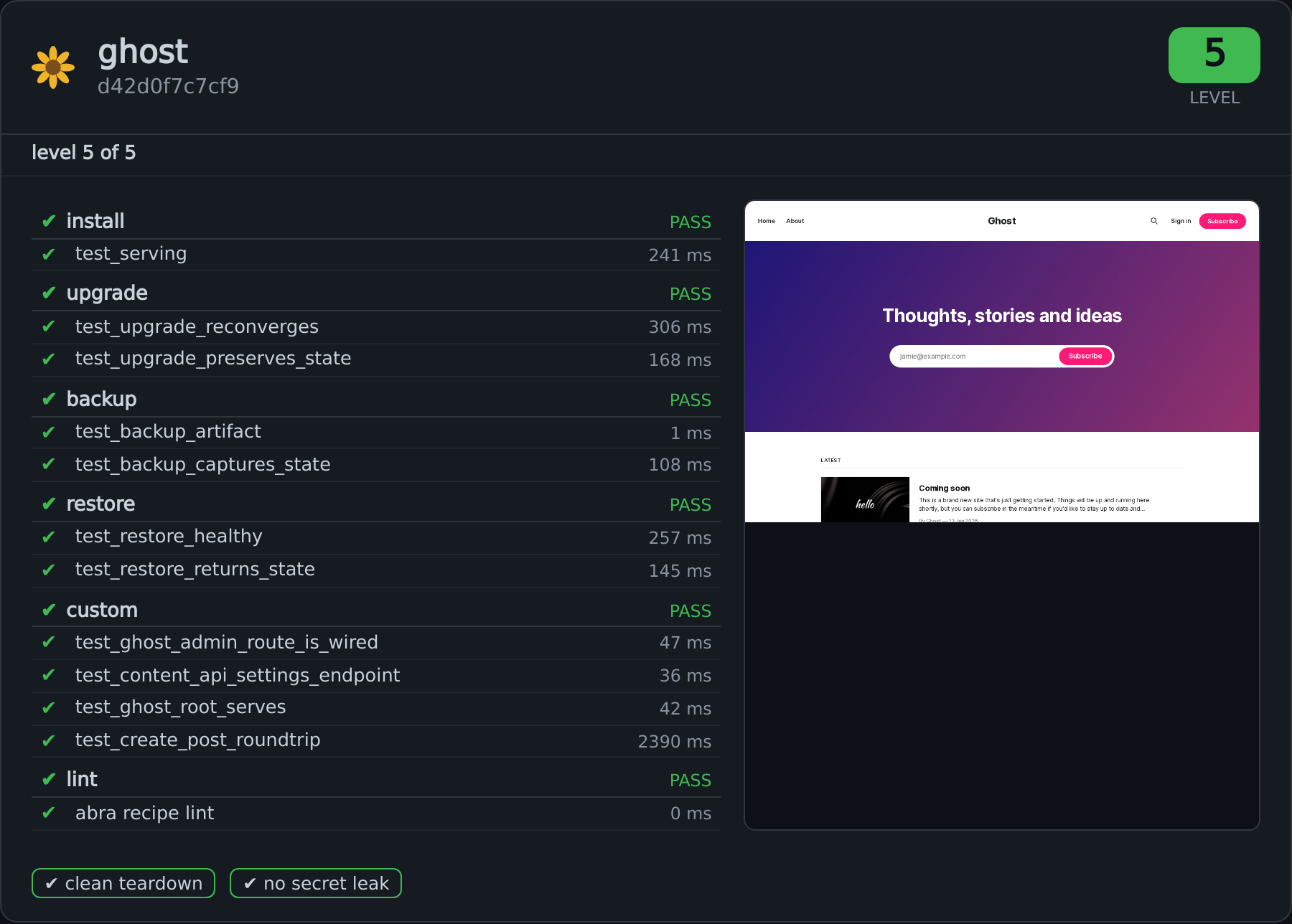
Task: Click the Ghost site title in the preview
Action: coord(1002,221)
